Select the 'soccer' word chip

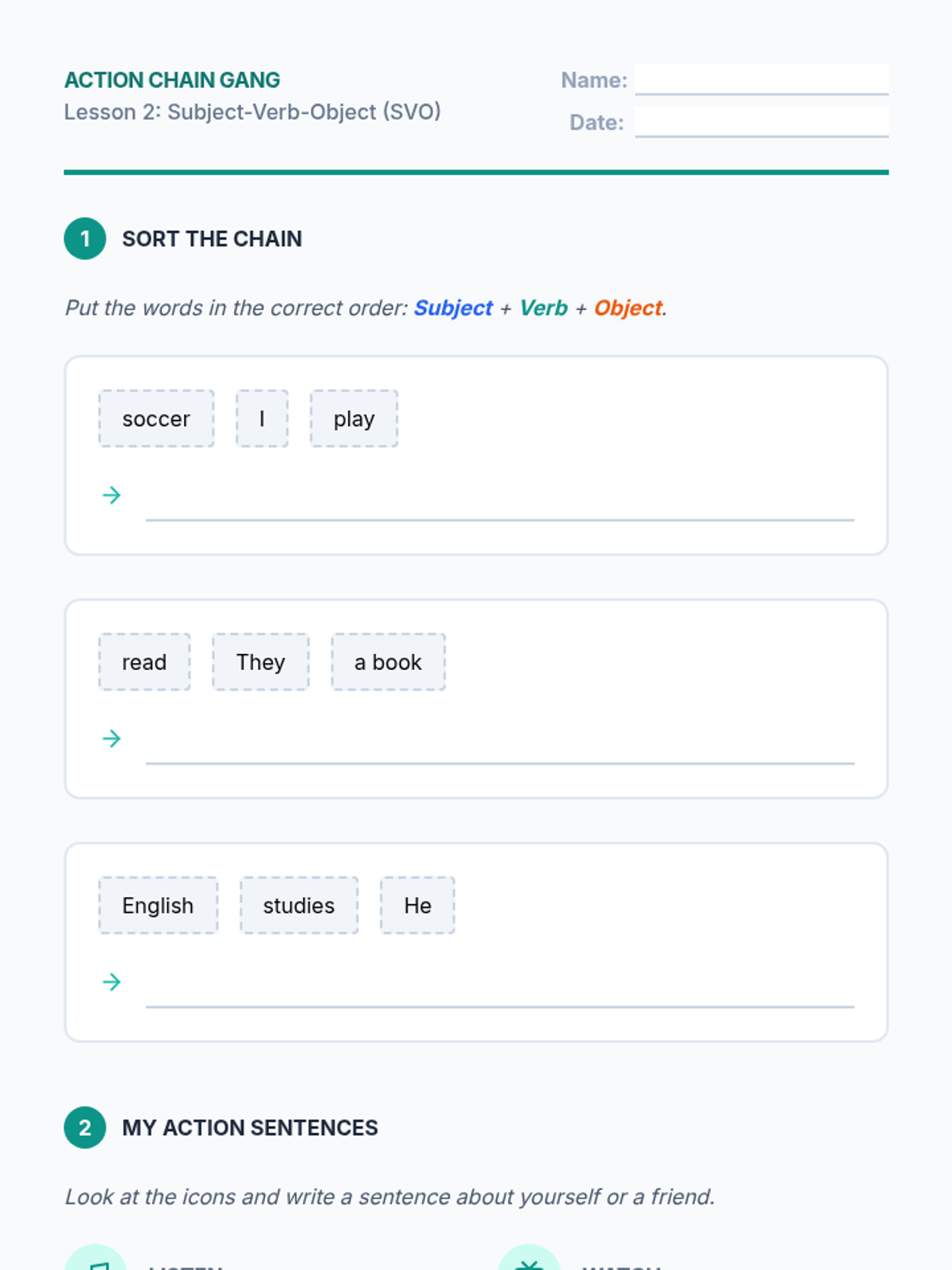(156, 419)
